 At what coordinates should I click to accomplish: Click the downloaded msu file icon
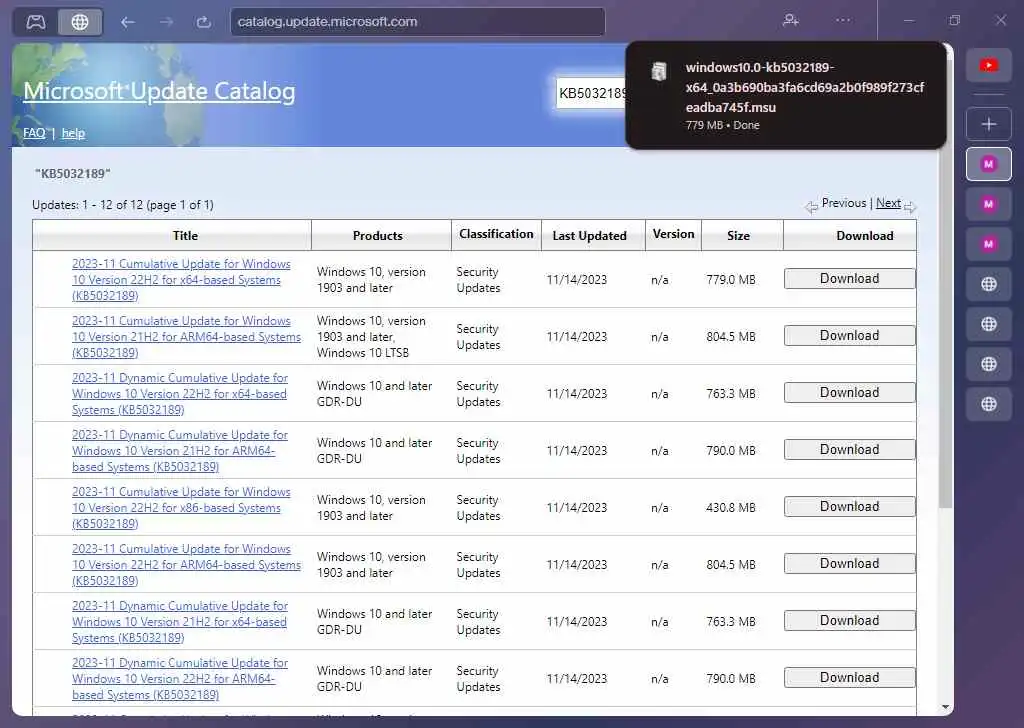(659, 71)
